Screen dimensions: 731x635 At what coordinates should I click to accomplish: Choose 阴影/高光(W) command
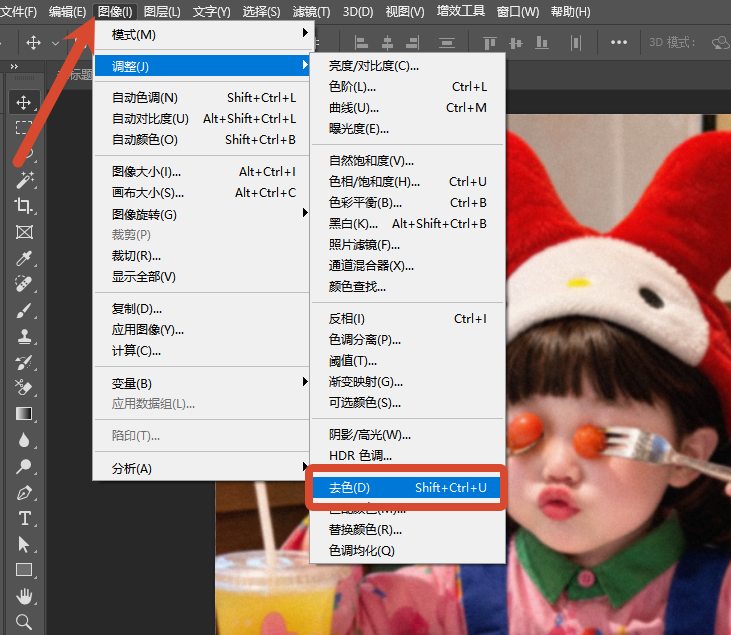coord(407,435)
